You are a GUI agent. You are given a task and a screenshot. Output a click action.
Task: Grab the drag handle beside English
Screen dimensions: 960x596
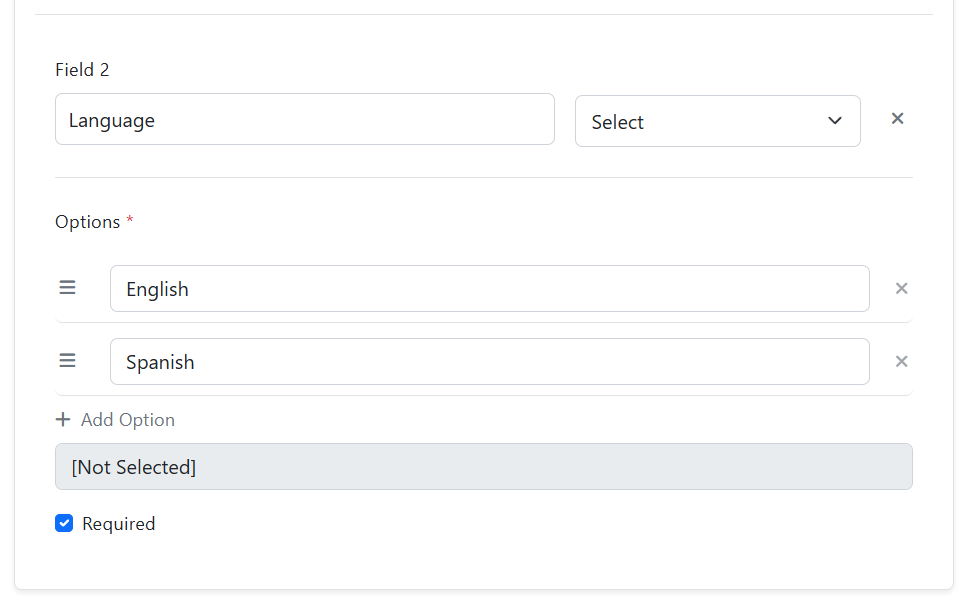(x=67, y=288)
